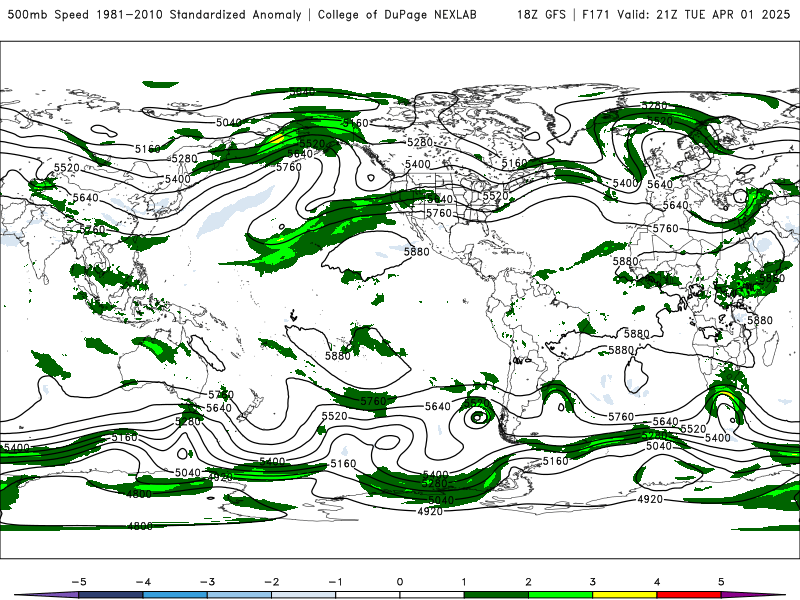
Task: Click the '5880' contour label over Madagascar region
Action: coord(760,320)
